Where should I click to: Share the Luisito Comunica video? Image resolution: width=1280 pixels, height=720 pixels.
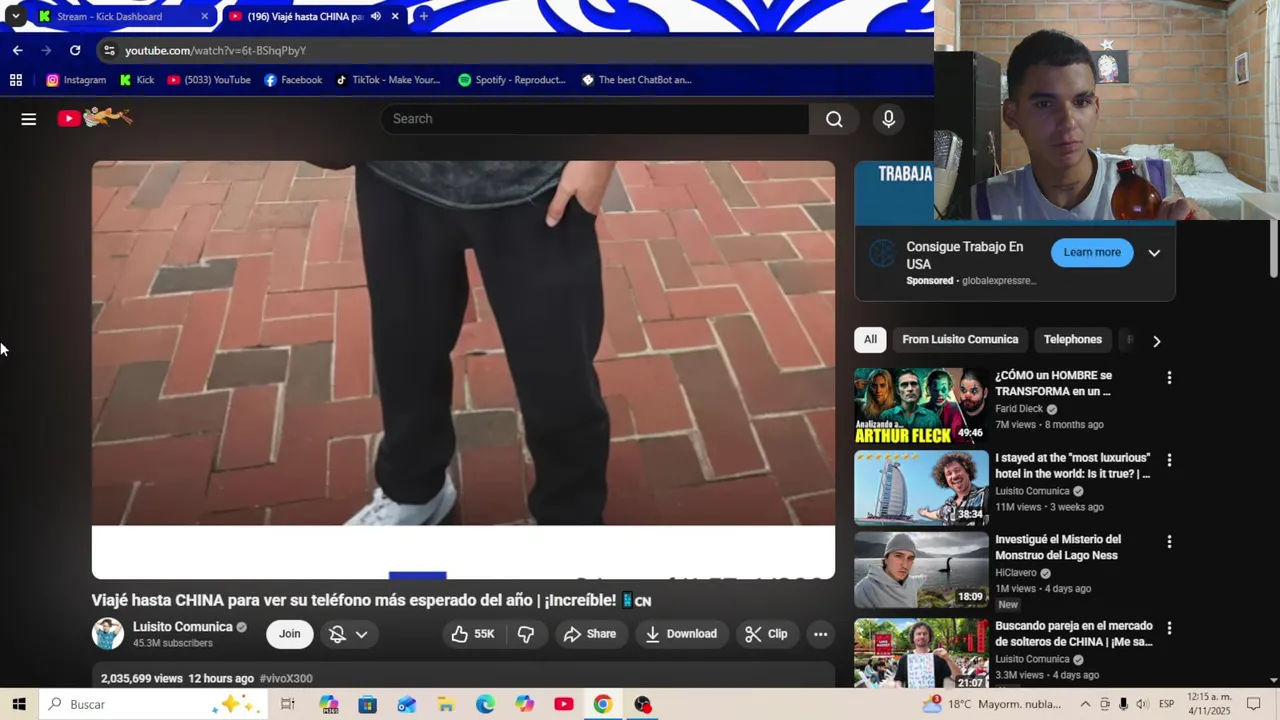tap(590, 634)
